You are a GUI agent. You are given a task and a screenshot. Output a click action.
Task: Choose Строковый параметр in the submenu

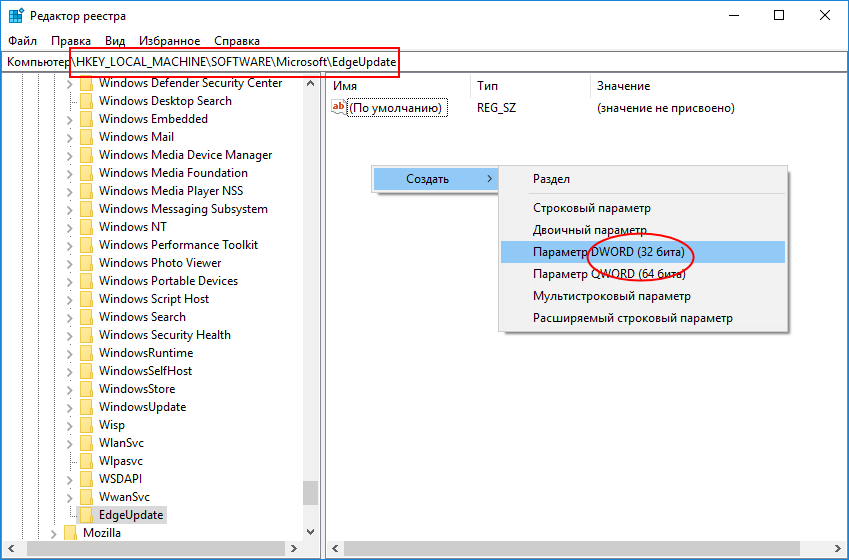(643, 208)
